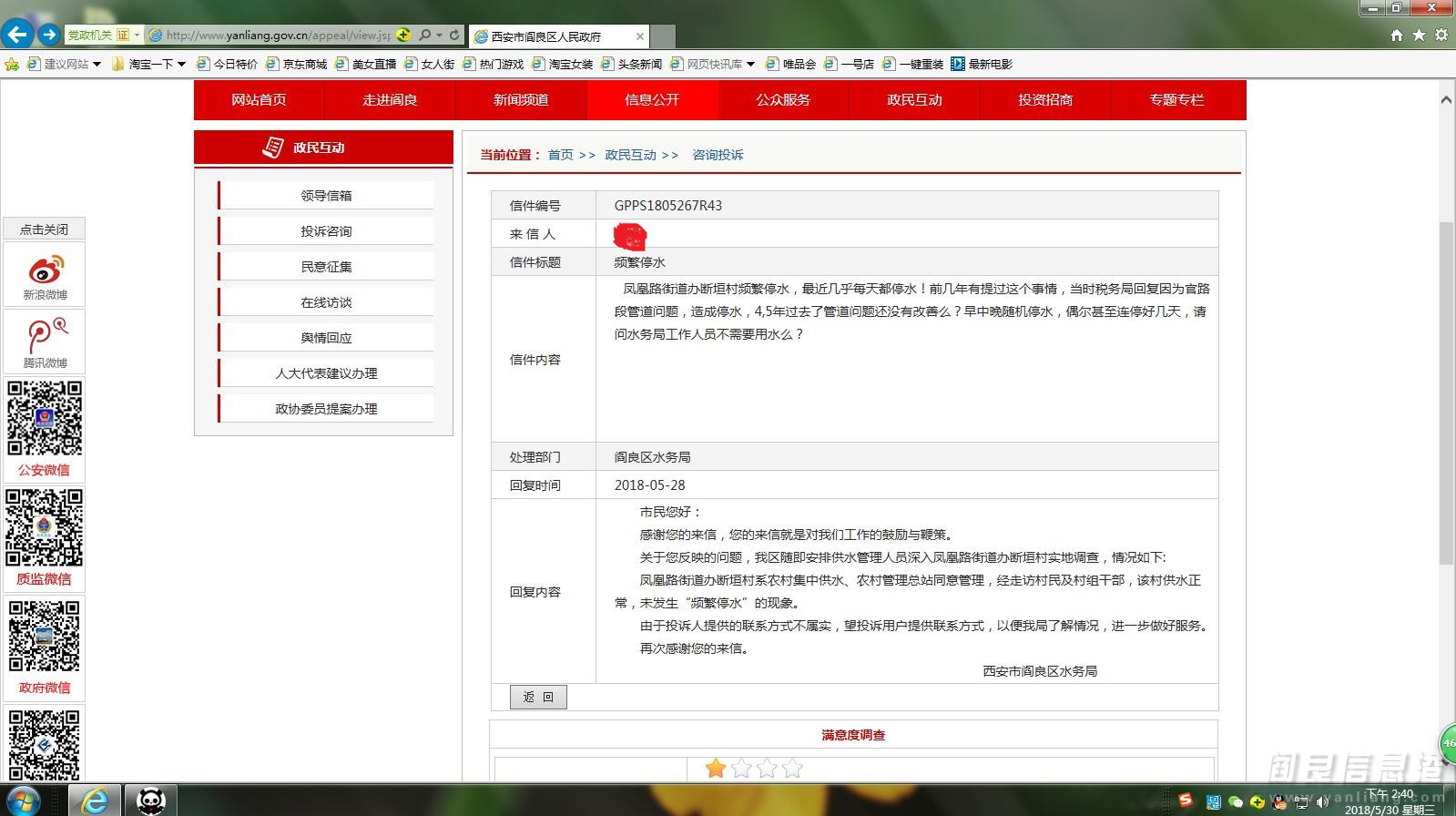The width and height of the screenshot is (1456, 816).
Task: Open the 信息公开 nav menu
Action: 652,100
